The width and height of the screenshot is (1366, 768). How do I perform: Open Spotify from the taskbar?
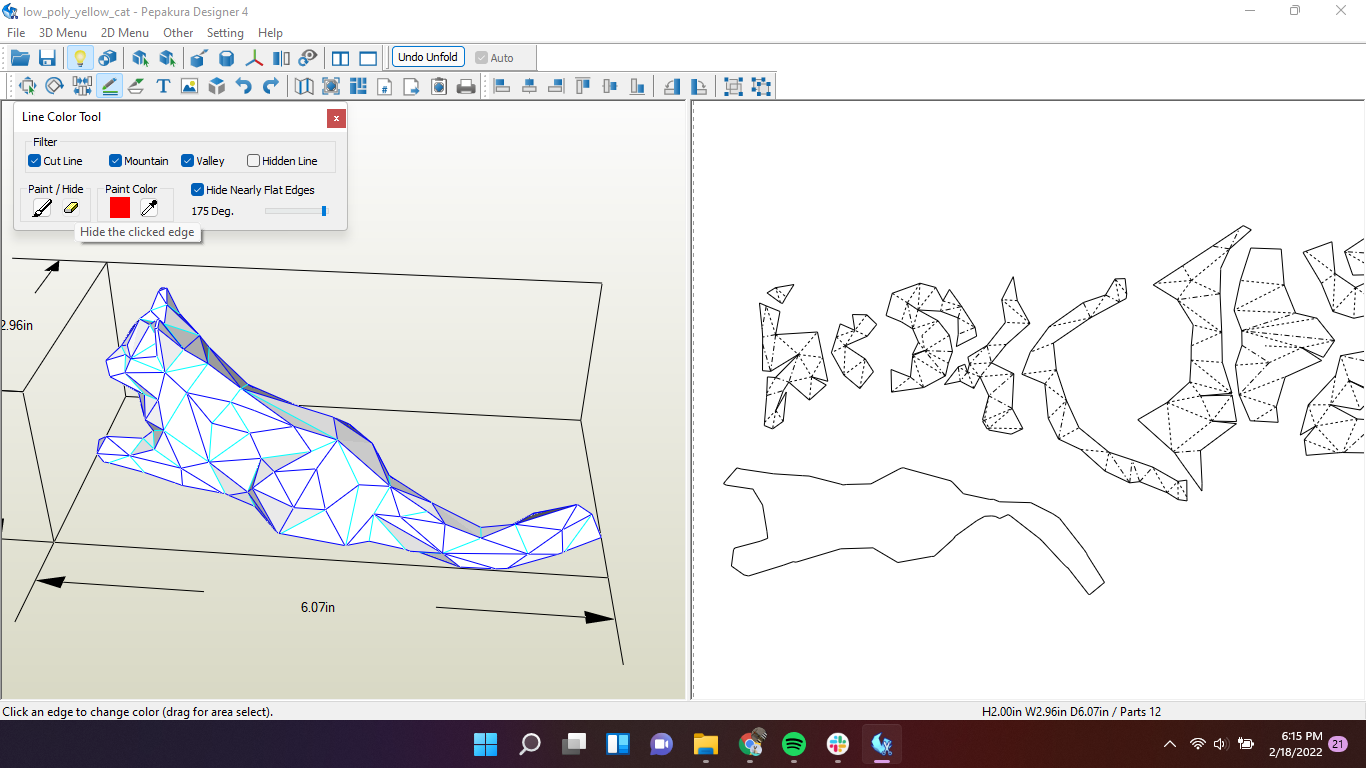pos(794,744)
